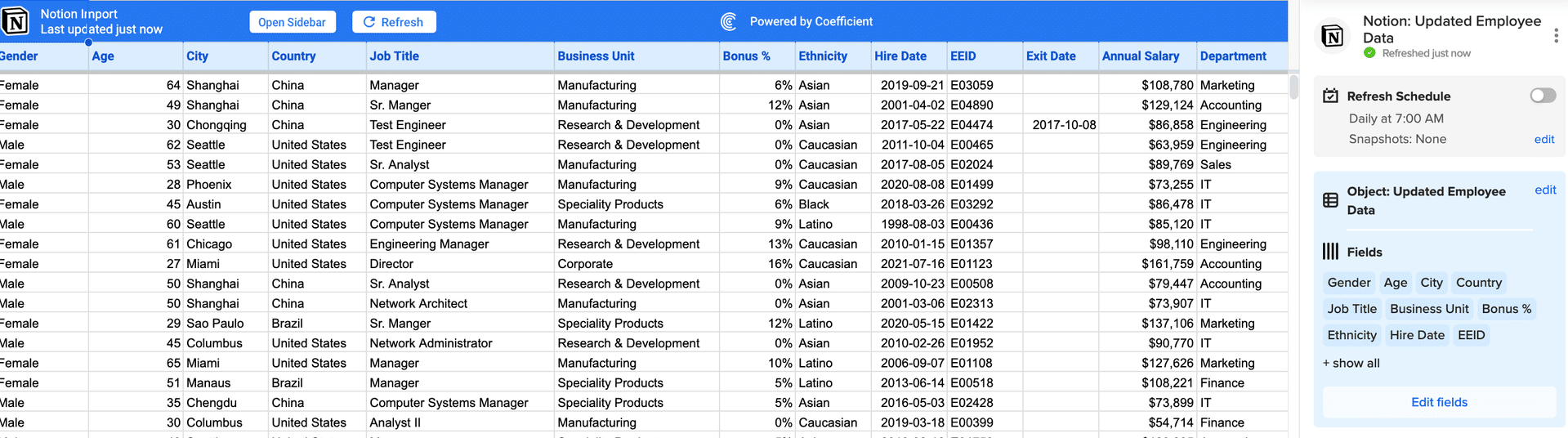Click the vertical scrollbar of the spreadsheet
This screenshot has width=1568, height=438.
coord(1293,87)
